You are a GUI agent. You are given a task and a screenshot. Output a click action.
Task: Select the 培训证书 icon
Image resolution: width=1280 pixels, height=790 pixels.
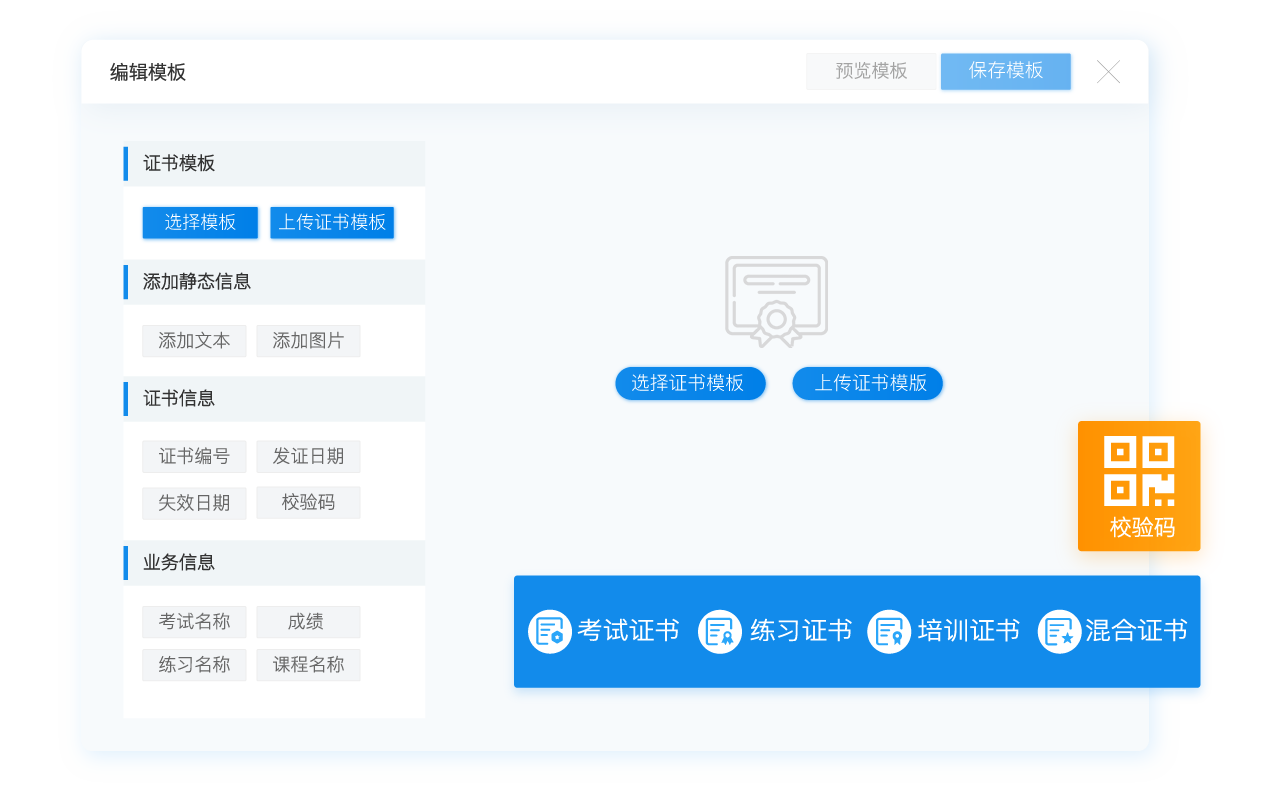pyautogui.click(x=889, y=632)
